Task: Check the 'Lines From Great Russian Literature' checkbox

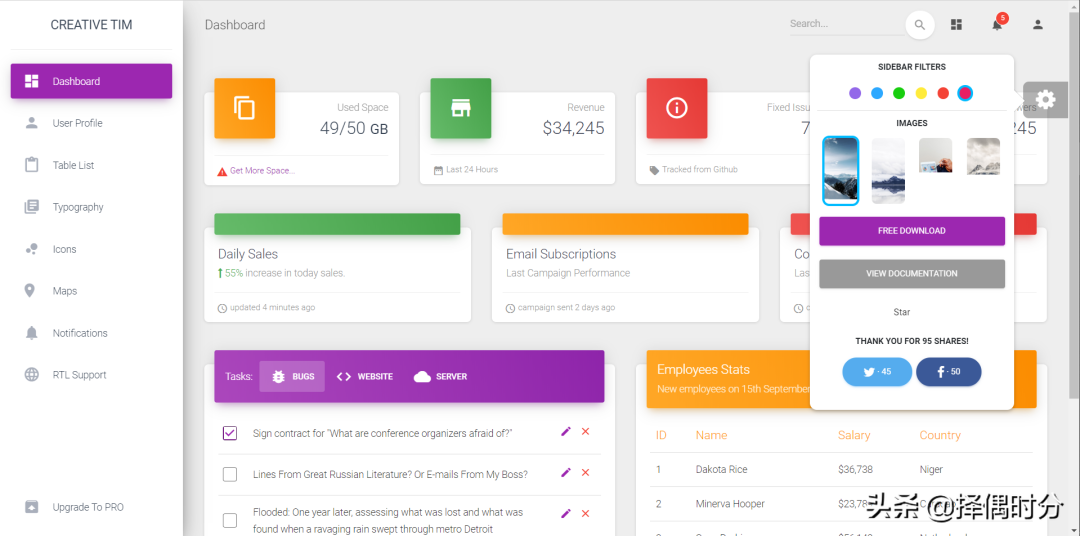Action: point(230,474)
